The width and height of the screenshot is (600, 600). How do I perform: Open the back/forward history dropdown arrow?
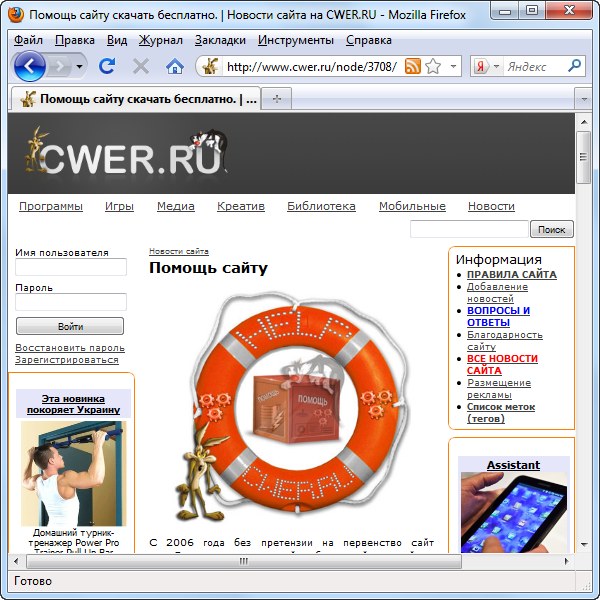point(80,67)
